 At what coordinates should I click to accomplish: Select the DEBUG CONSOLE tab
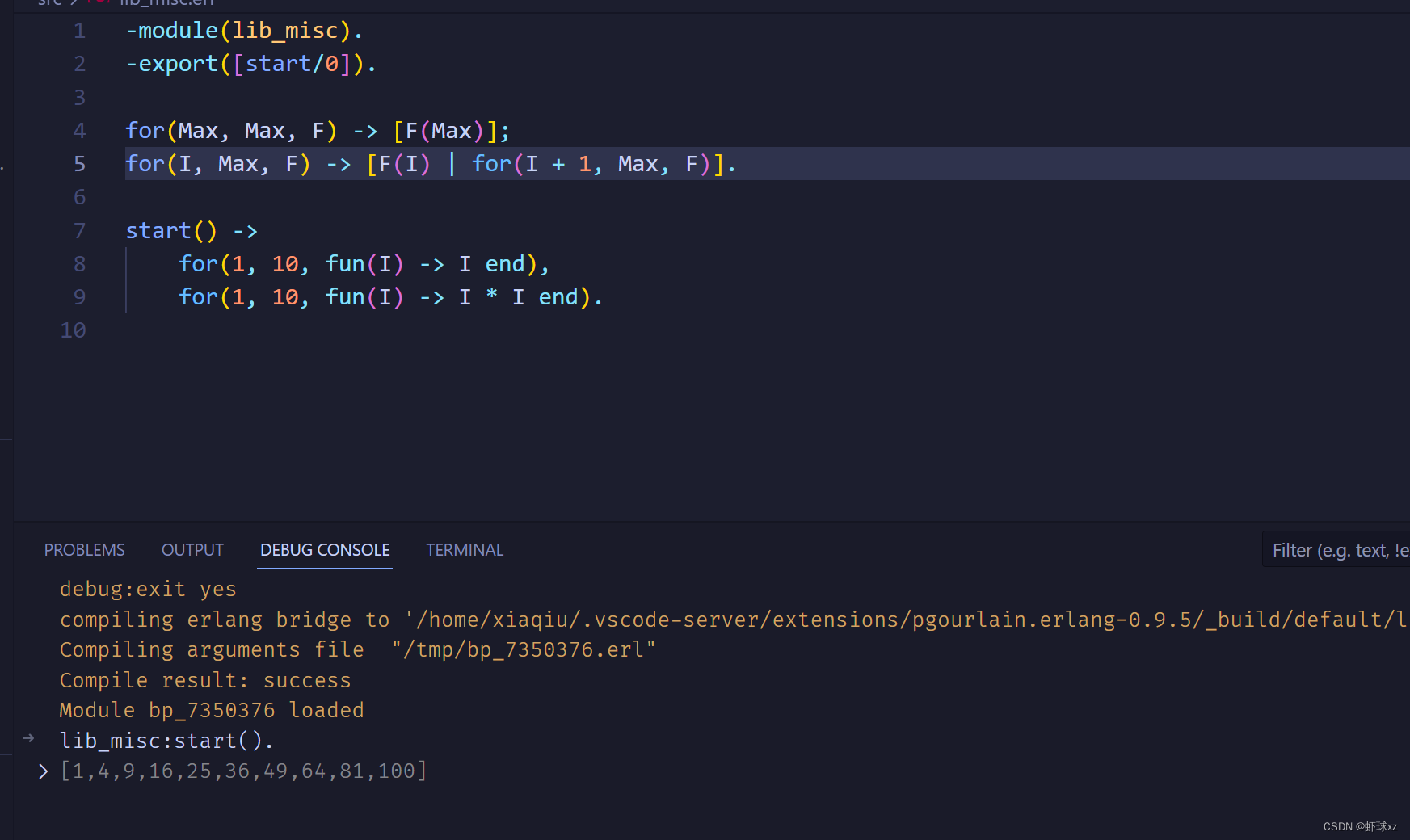click(x=325, y=550)
